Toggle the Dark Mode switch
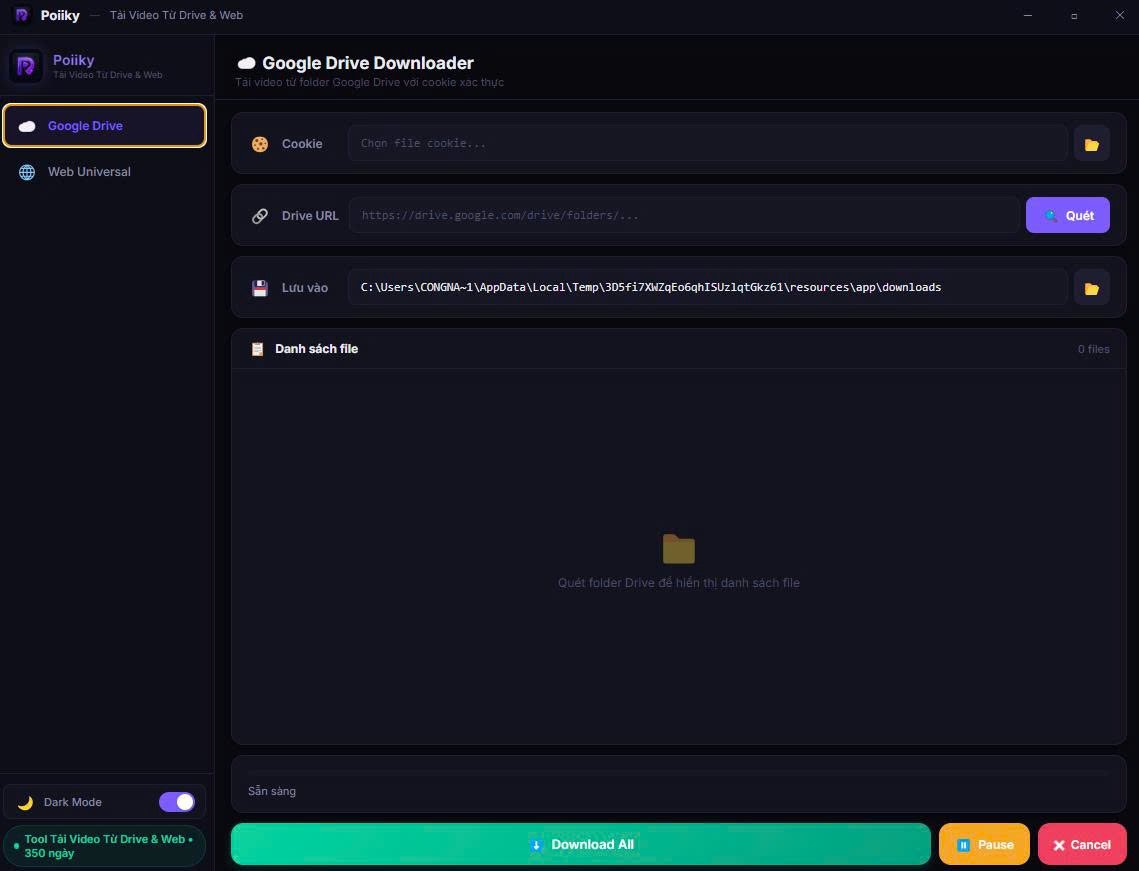Screen dimensions: 1139x871 [x=177, y=802]
